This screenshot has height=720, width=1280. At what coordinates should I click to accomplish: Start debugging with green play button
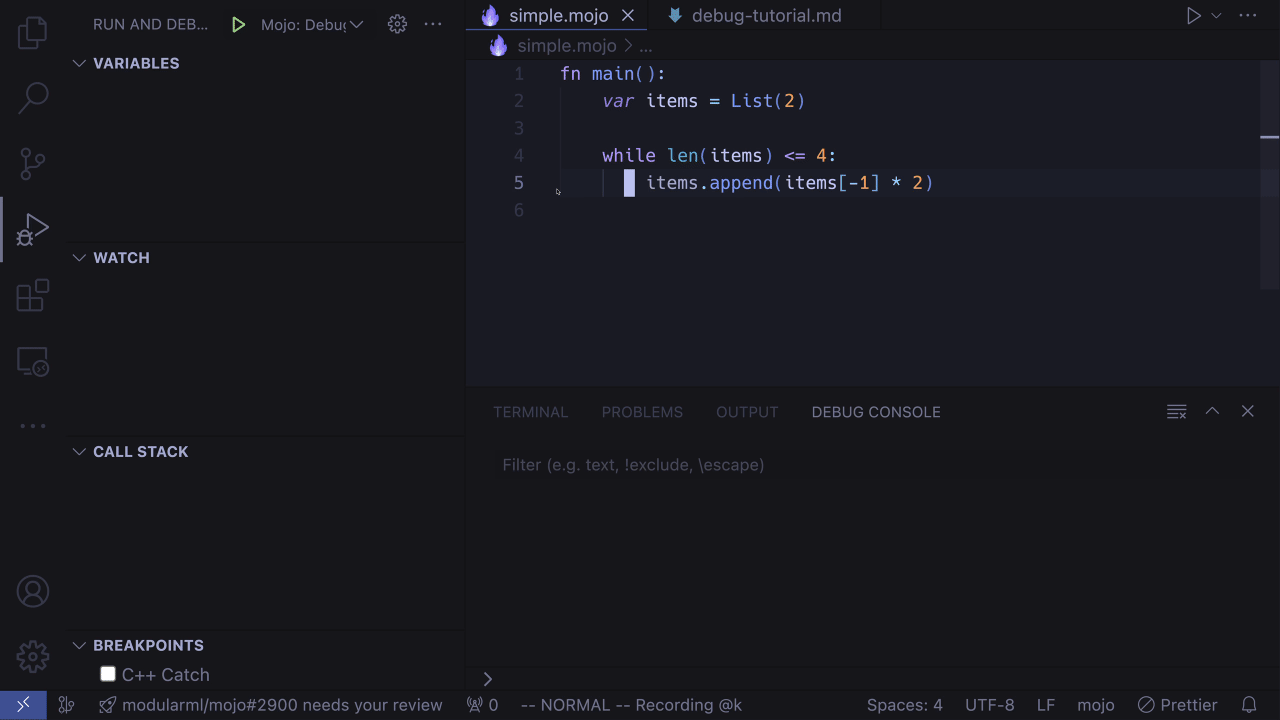[x=238, y=24]
